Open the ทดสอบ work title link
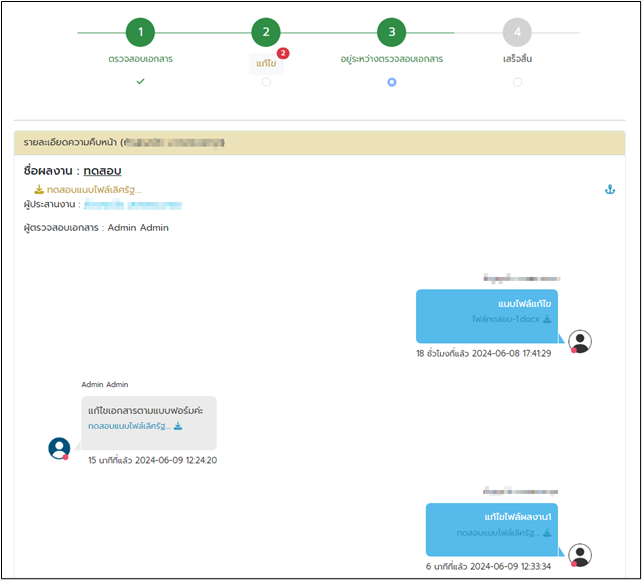 102,171
